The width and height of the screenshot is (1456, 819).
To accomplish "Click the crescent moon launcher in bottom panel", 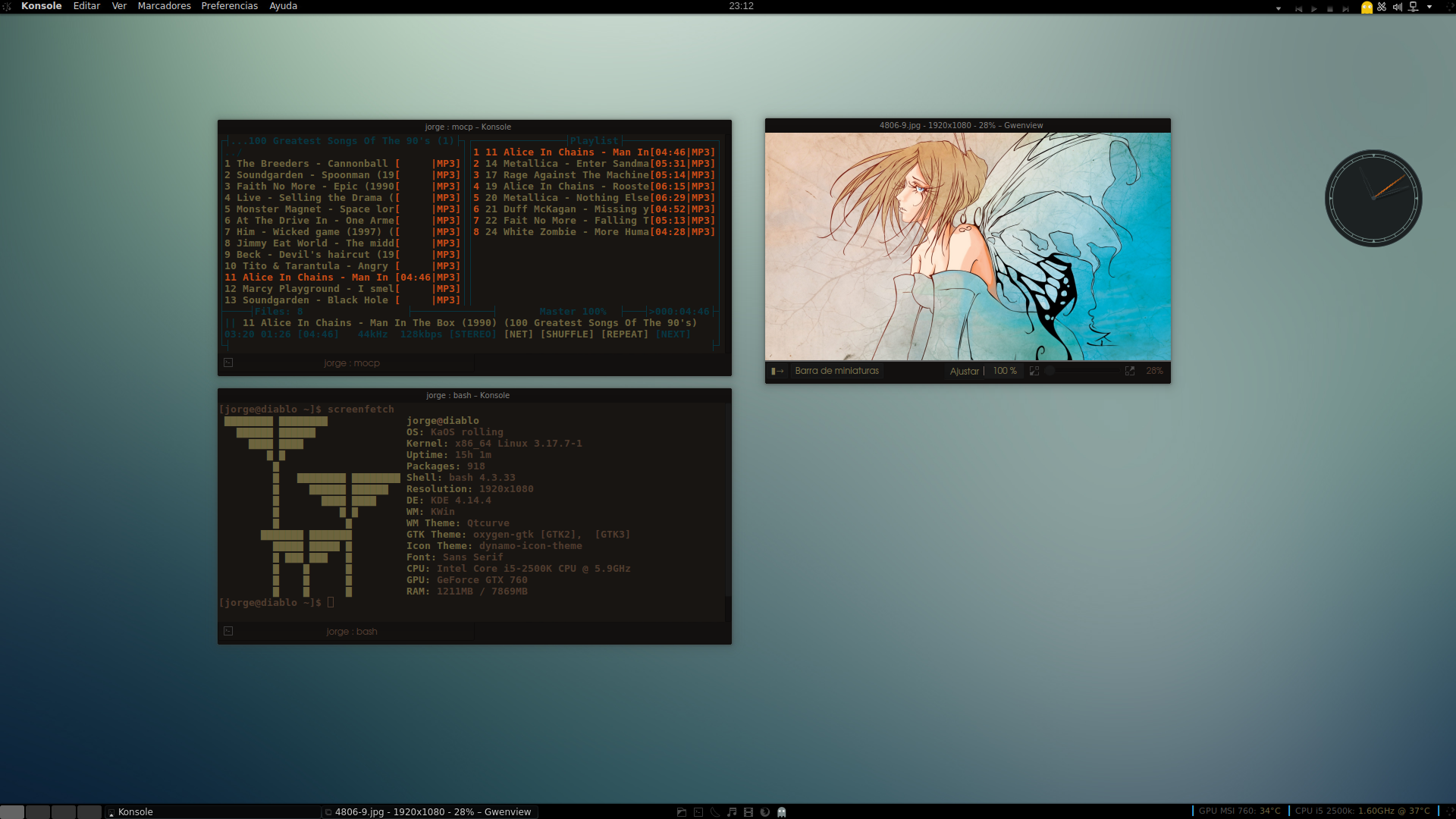I will (x=715, y=812).
